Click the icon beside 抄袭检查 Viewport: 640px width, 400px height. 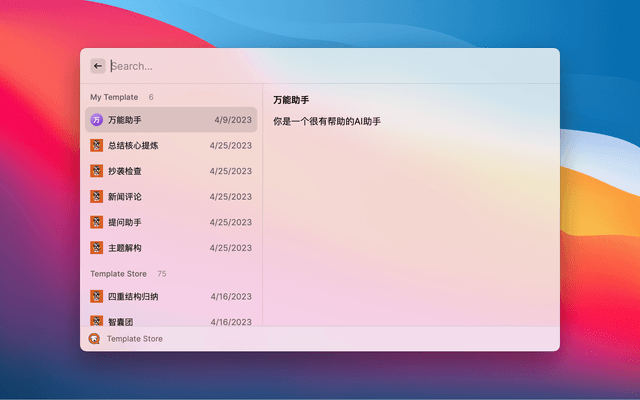pyautogui.click(x=97, y=171)
